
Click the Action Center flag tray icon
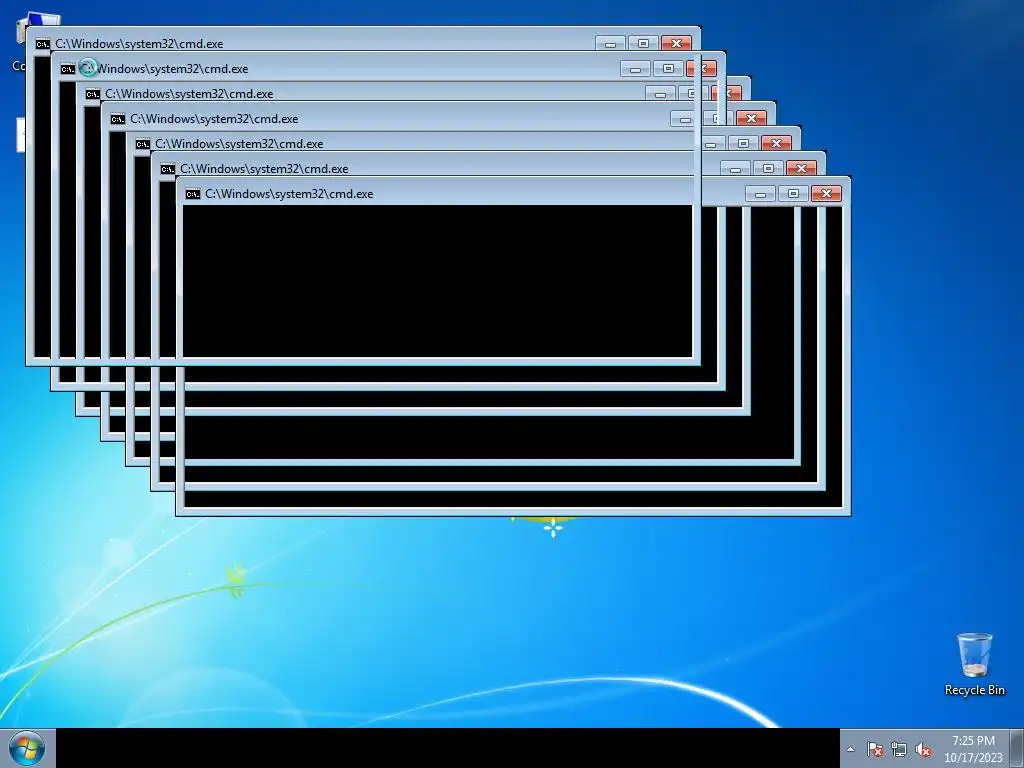(874, 749)
